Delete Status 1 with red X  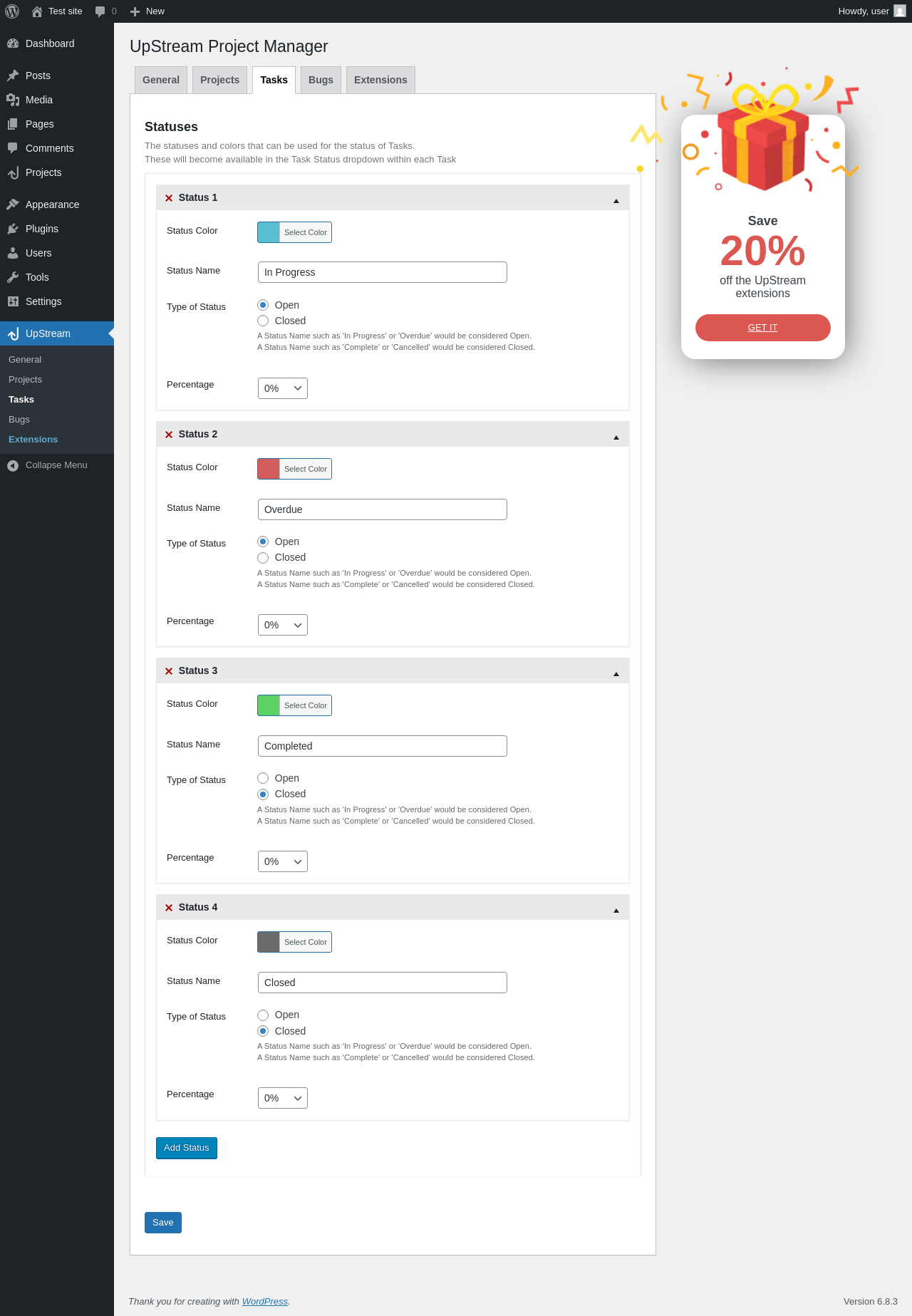click(x=169, y=198)
